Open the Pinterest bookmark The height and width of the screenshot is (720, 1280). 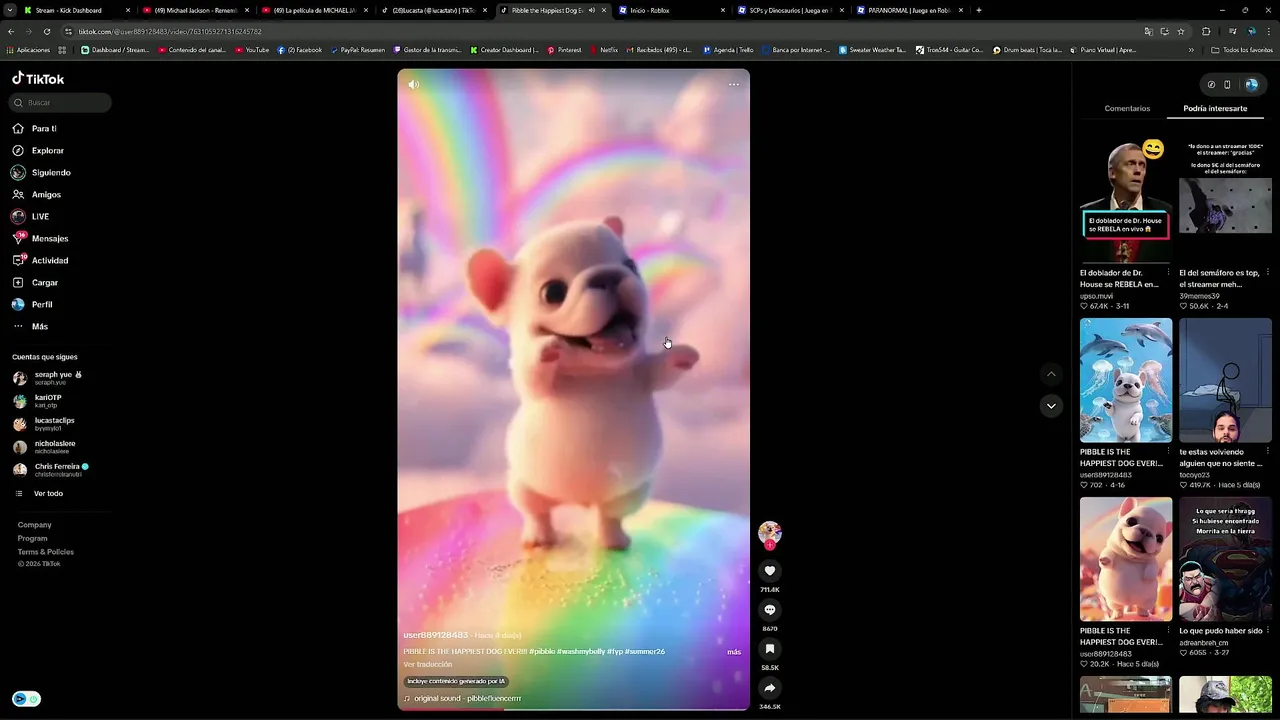[564, 50]
